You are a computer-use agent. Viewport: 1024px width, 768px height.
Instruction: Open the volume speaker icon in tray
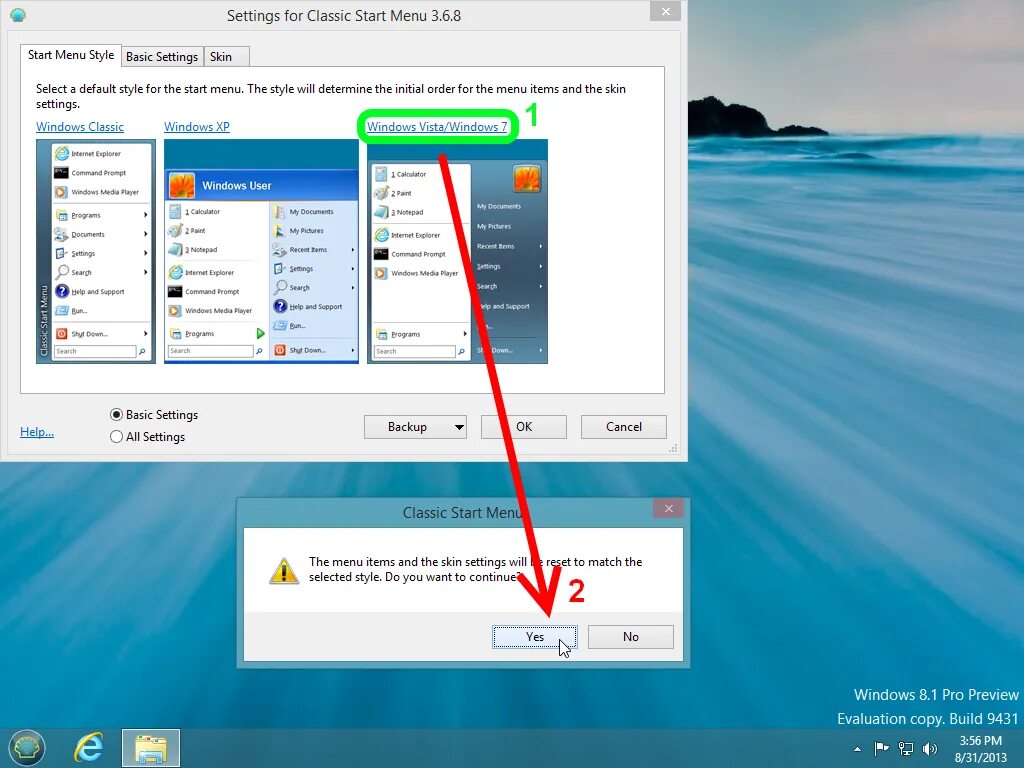coord(929,748)
